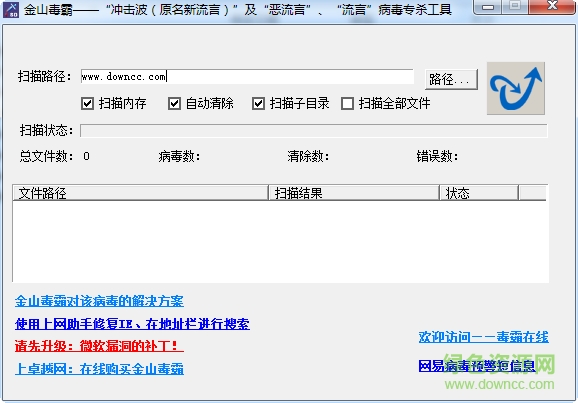Click the 病毒数 label
Image resolution: width=578 pixels, height=403 pixels.
coord(179,157)
